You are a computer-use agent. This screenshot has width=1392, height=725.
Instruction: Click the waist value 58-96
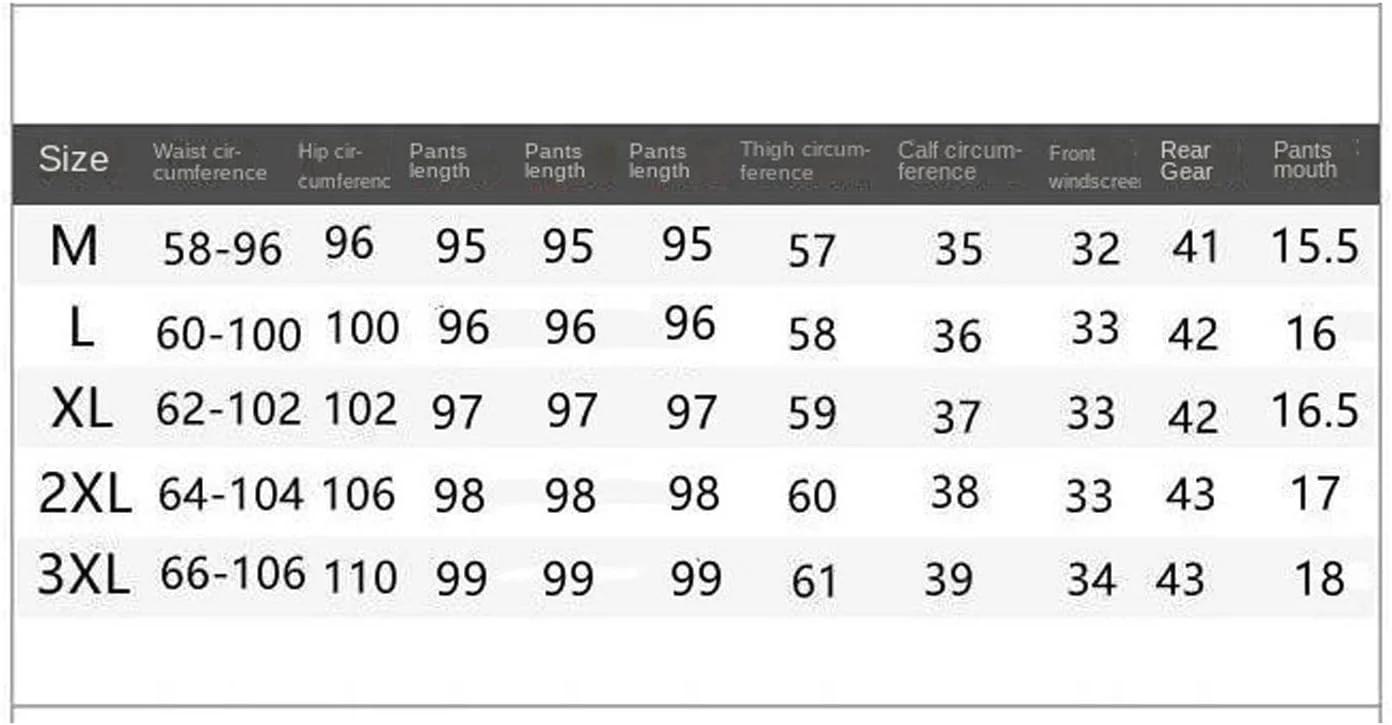[x=222, y=249]
